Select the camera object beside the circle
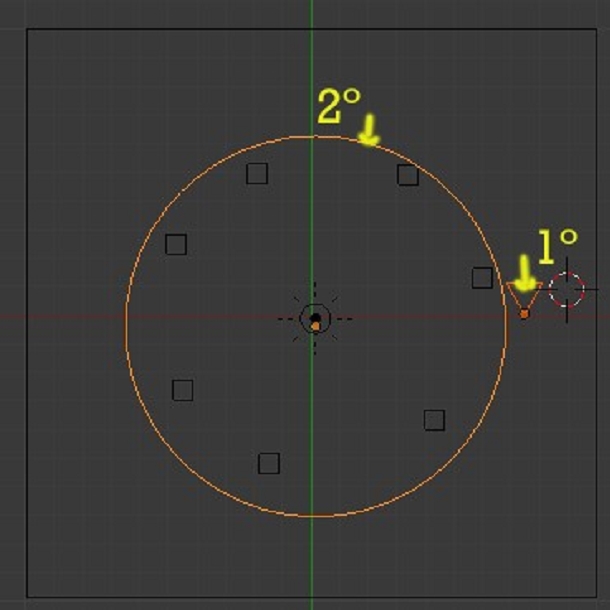 [x=524, y=298]
